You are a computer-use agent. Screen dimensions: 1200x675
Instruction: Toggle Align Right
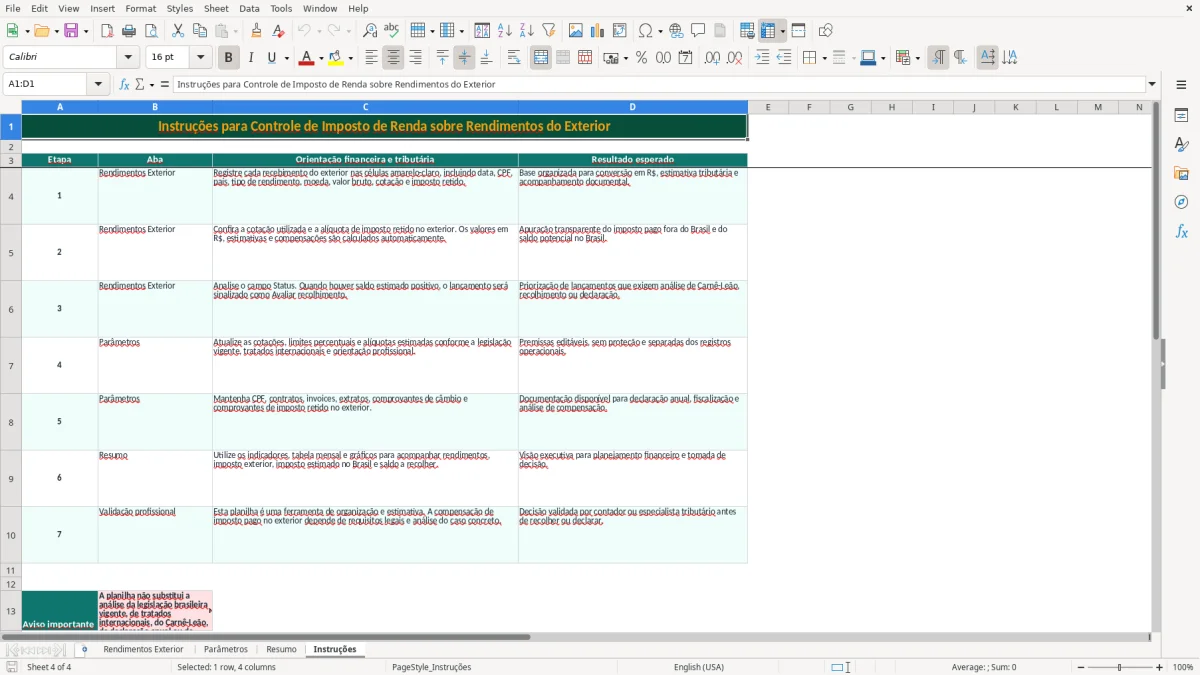tap(415, 58)
